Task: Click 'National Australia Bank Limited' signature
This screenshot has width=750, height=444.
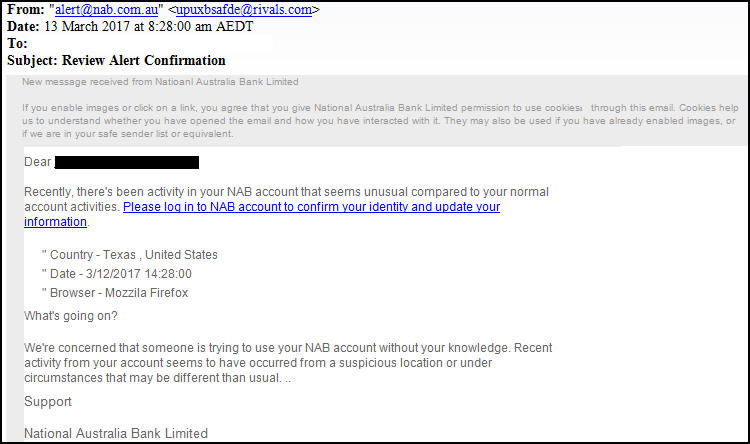Action: pyautogui.click(x=116, y=433)
